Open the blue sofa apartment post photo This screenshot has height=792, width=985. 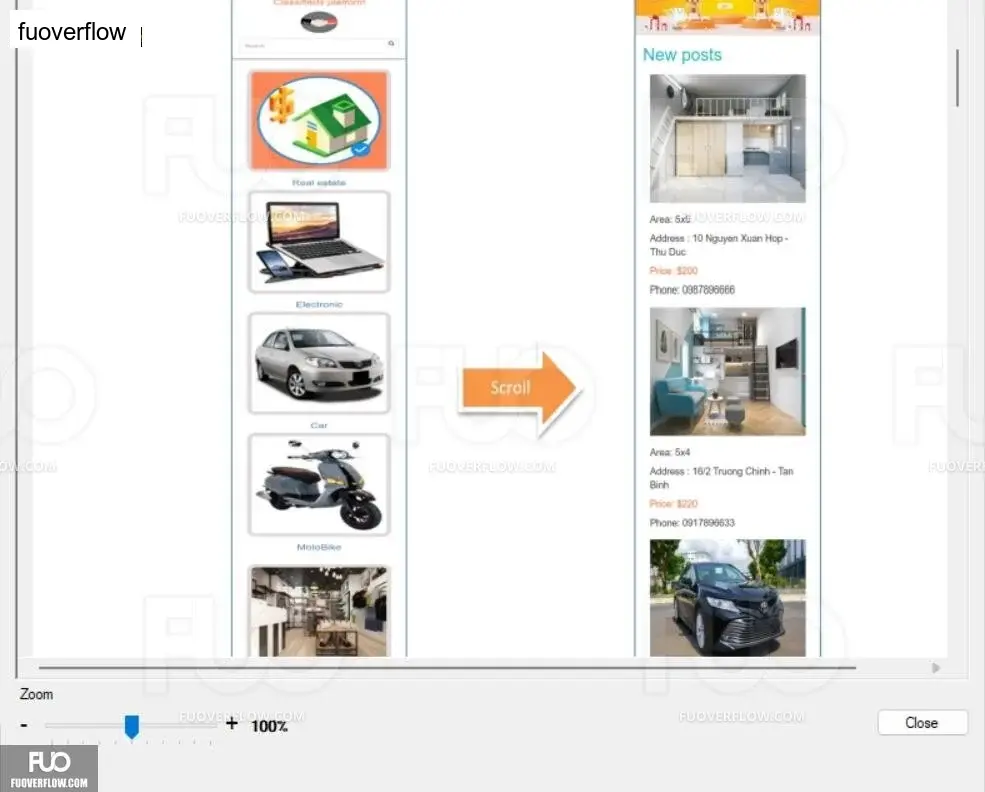727,371
